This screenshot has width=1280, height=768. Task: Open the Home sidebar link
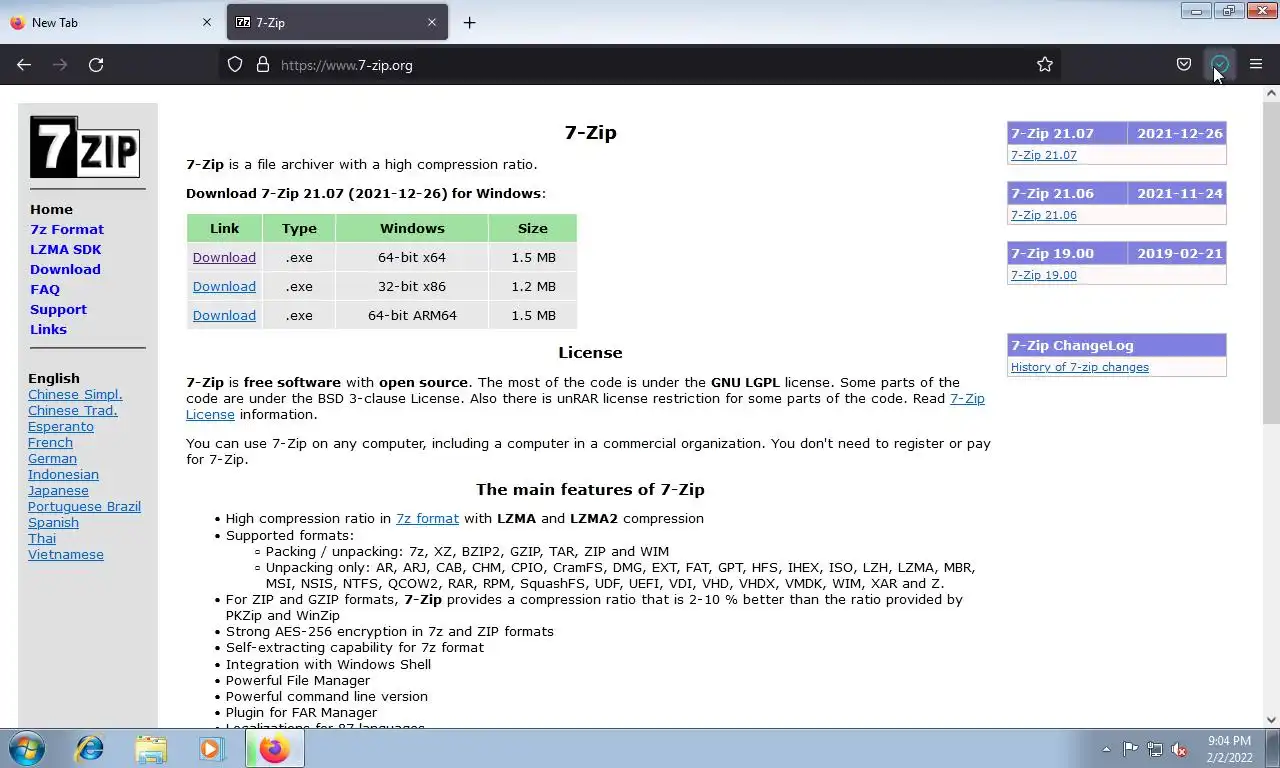click(x=51, y=209)
